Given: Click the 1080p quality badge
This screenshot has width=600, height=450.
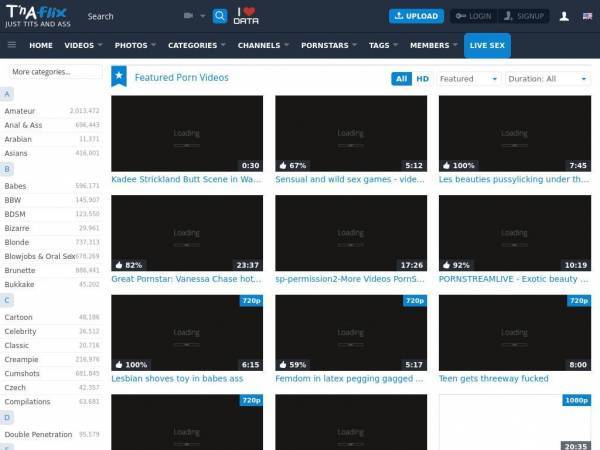Looking at the screenshot, I should 577,400.
